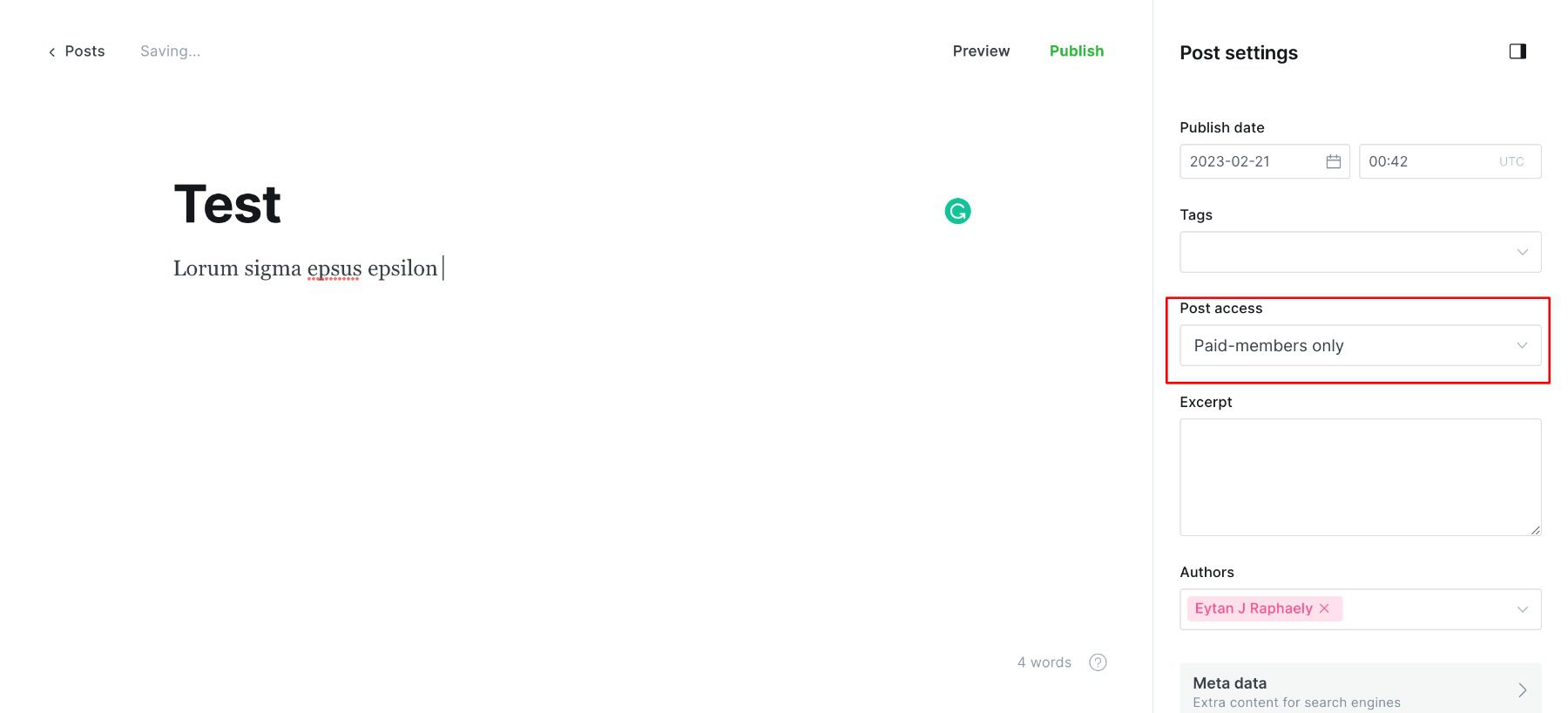Click the time field showing 00:42
Image resolution: width=1568 pixels, height=713 pixels.
point(1411,161)
